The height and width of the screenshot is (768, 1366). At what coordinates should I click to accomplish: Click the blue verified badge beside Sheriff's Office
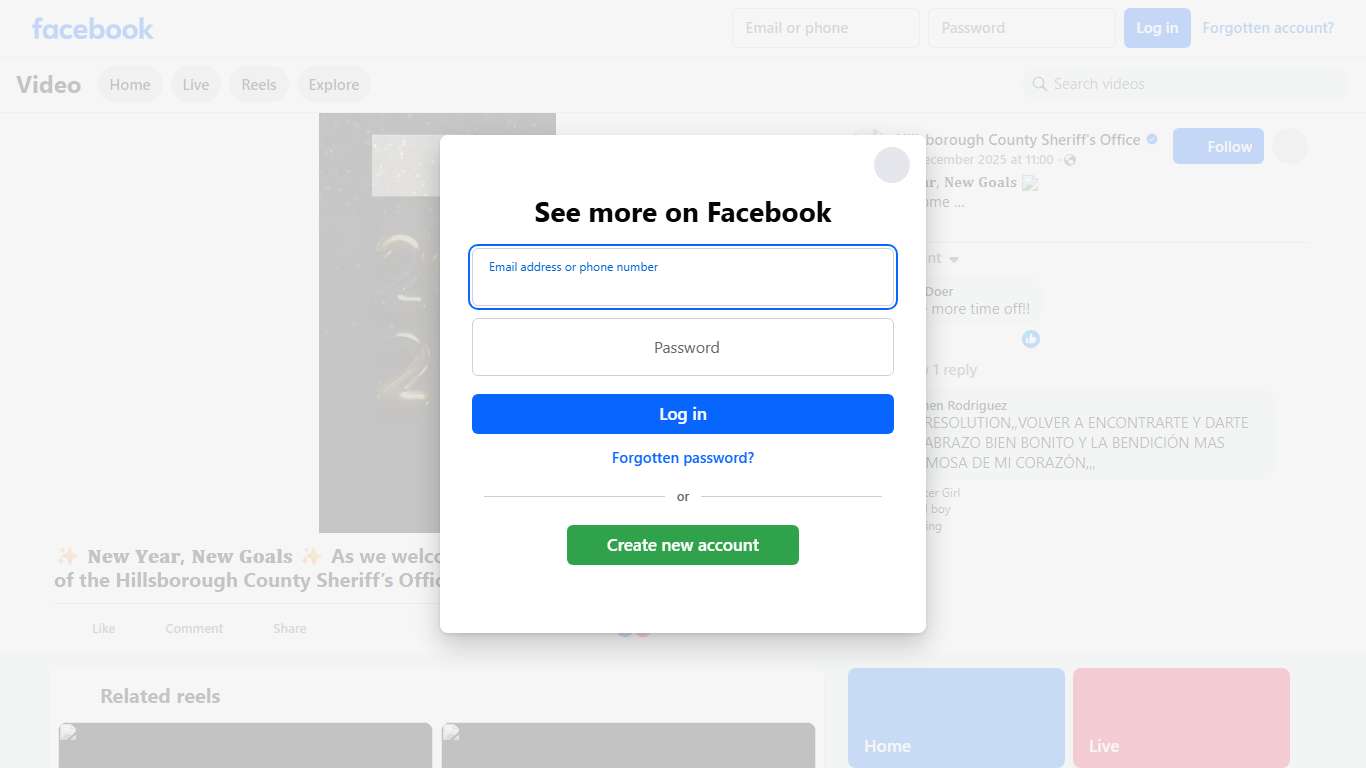pos(1152,139)
